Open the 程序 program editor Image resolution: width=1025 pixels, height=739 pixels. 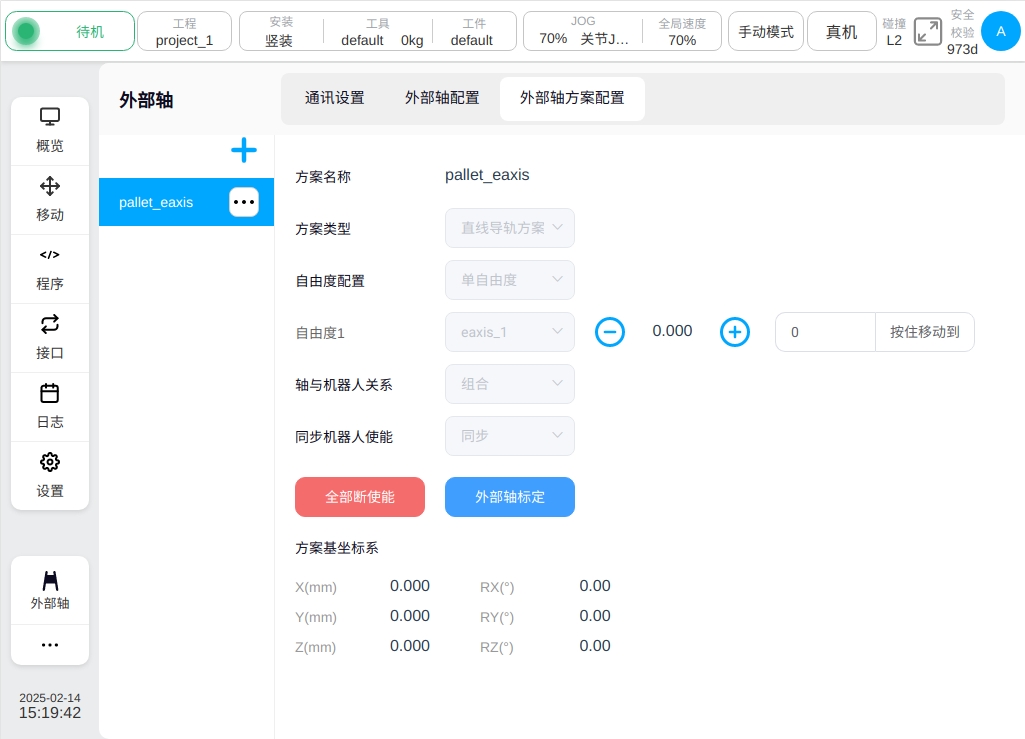point(50,269)
